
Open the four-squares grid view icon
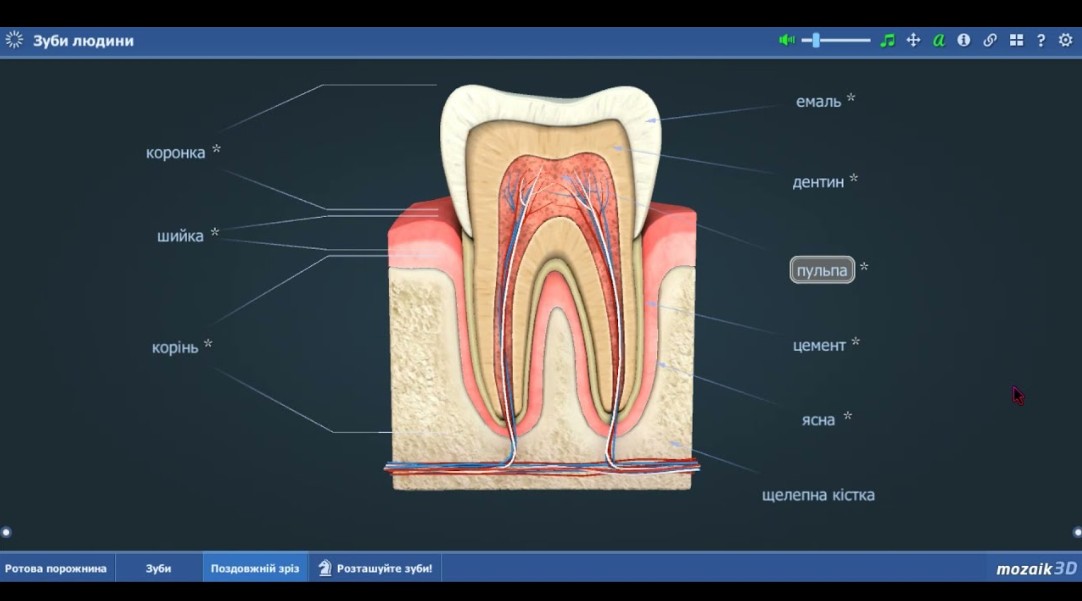pos(1016,40)
